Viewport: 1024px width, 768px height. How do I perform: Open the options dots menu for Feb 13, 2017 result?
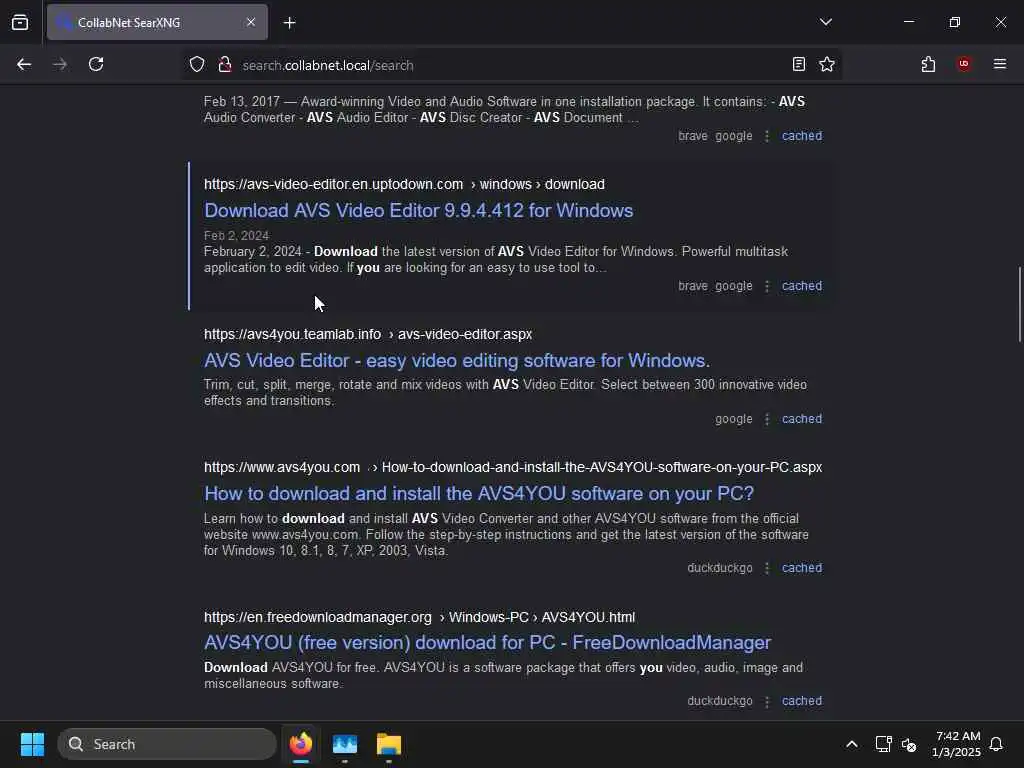pyautogui.click(x=767, y=136)
